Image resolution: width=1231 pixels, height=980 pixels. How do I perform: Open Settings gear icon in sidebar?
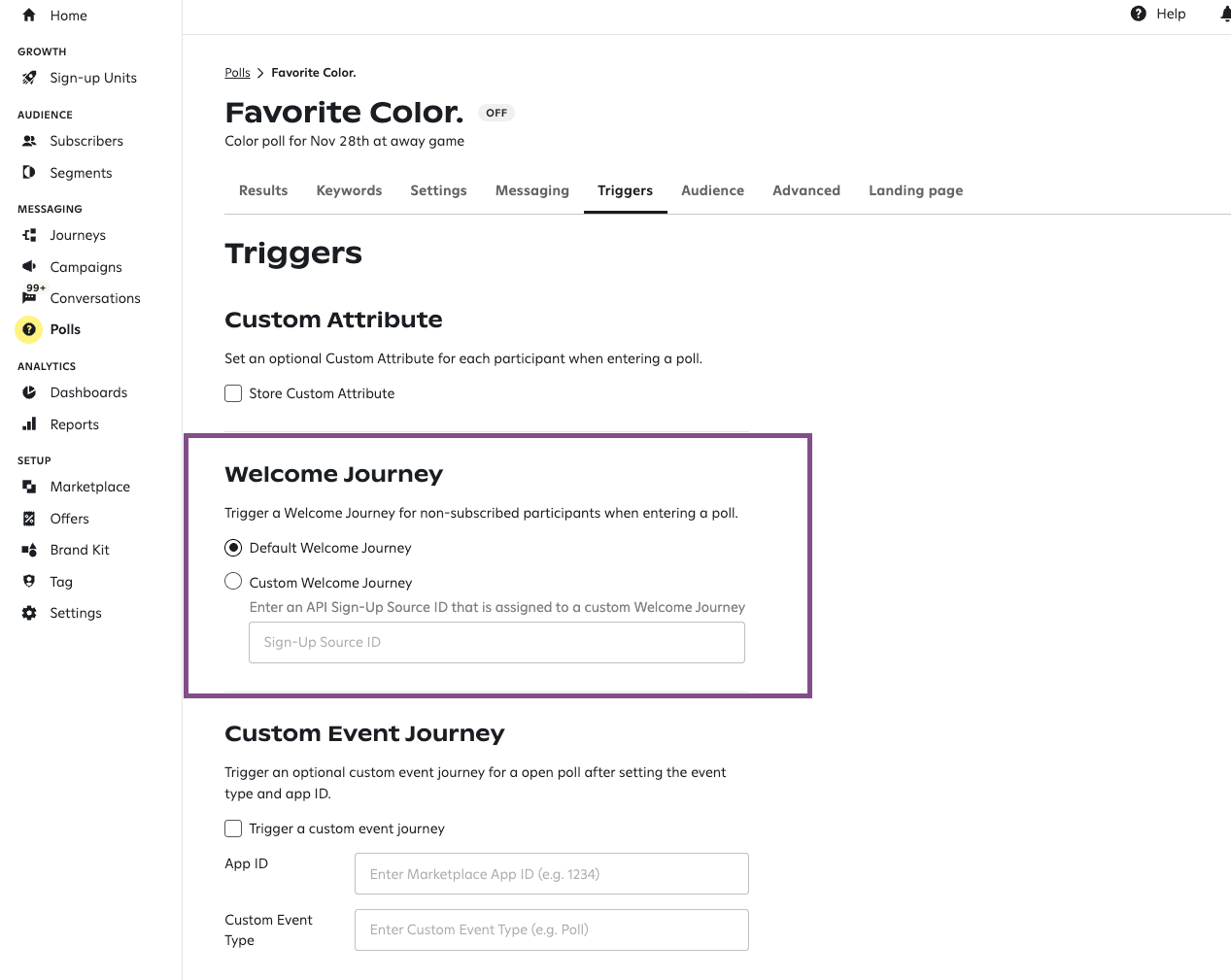(29, 613)
